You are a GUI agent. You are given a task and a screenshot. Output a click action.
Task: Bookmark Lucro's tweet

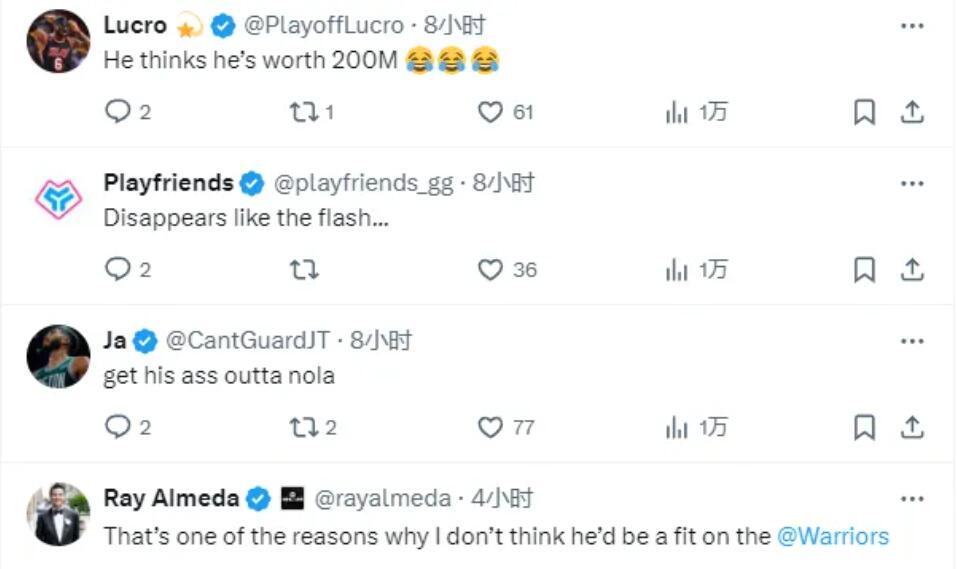(x=864, y=112)
